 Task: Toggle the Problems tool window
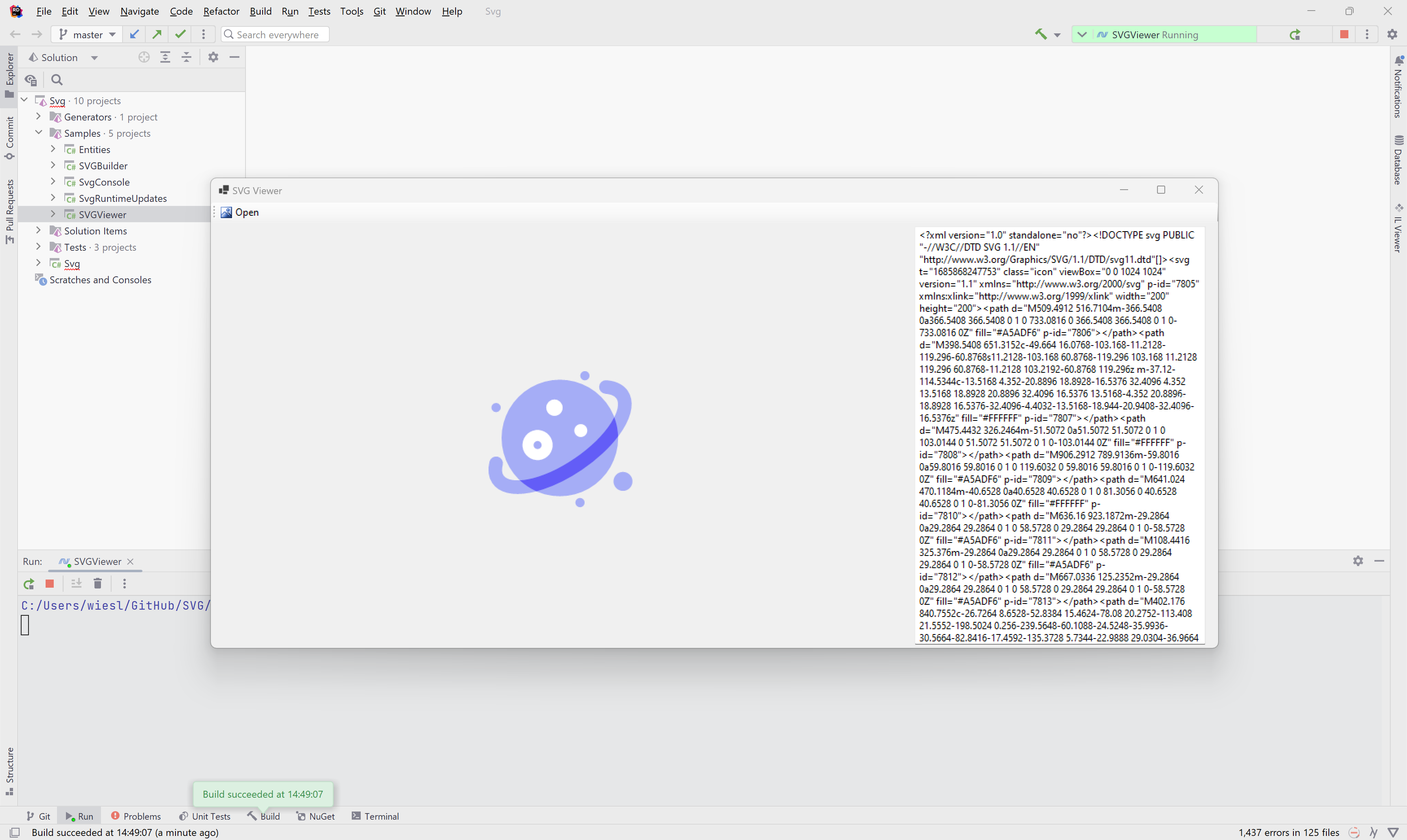[136, 816]
